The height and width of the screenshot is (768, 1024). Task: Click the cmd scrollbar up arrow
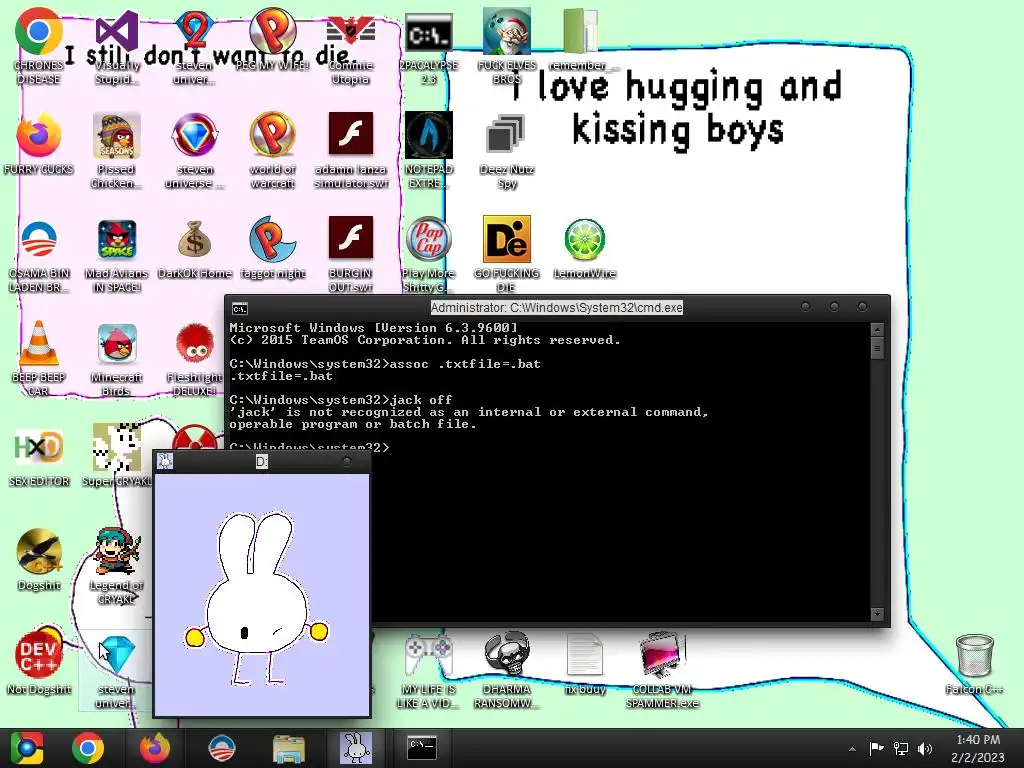pos(877,329)
